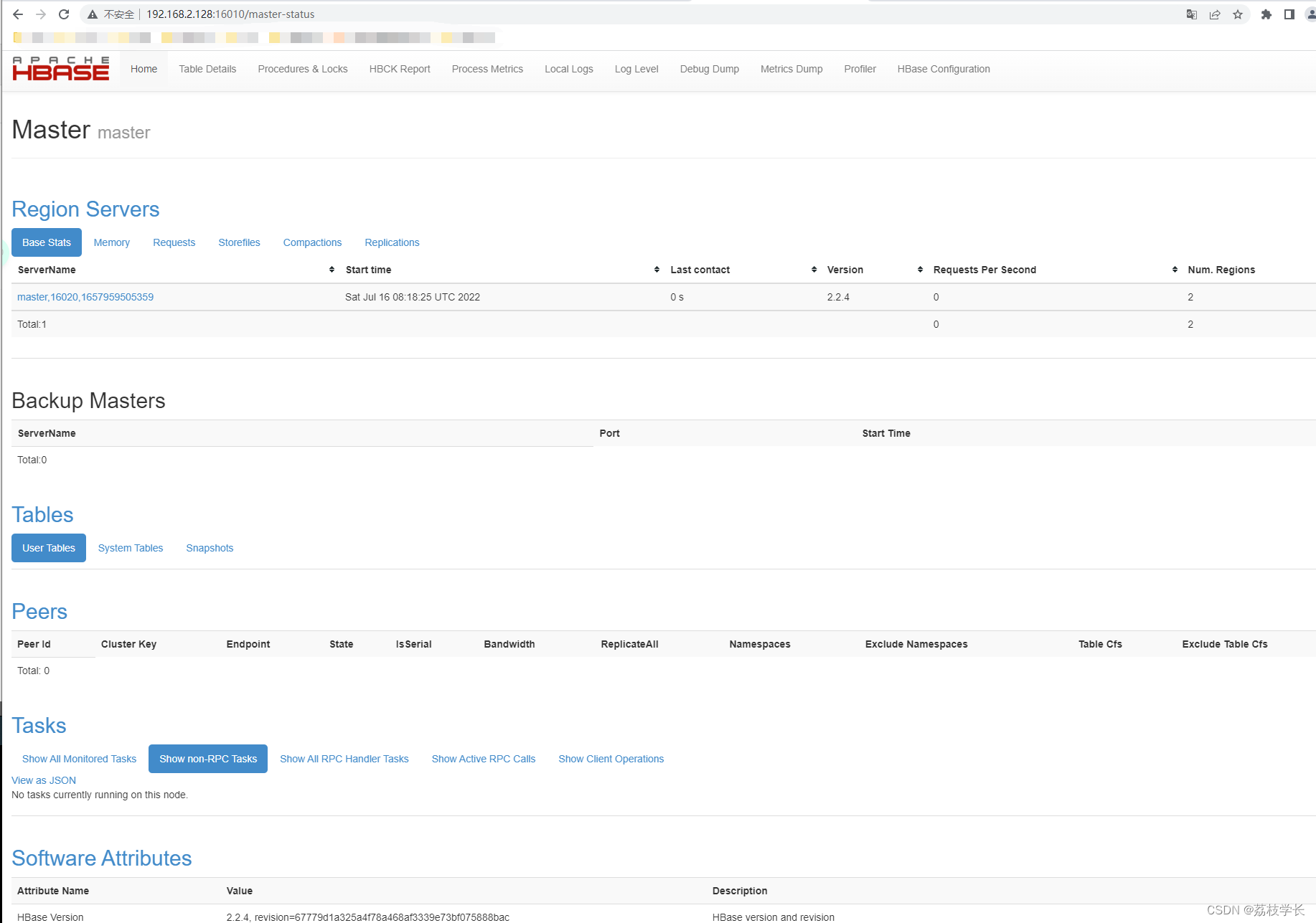Switch to the Storefiles tab
This screenshot has height=923, width=1316.
coord(239,242)
